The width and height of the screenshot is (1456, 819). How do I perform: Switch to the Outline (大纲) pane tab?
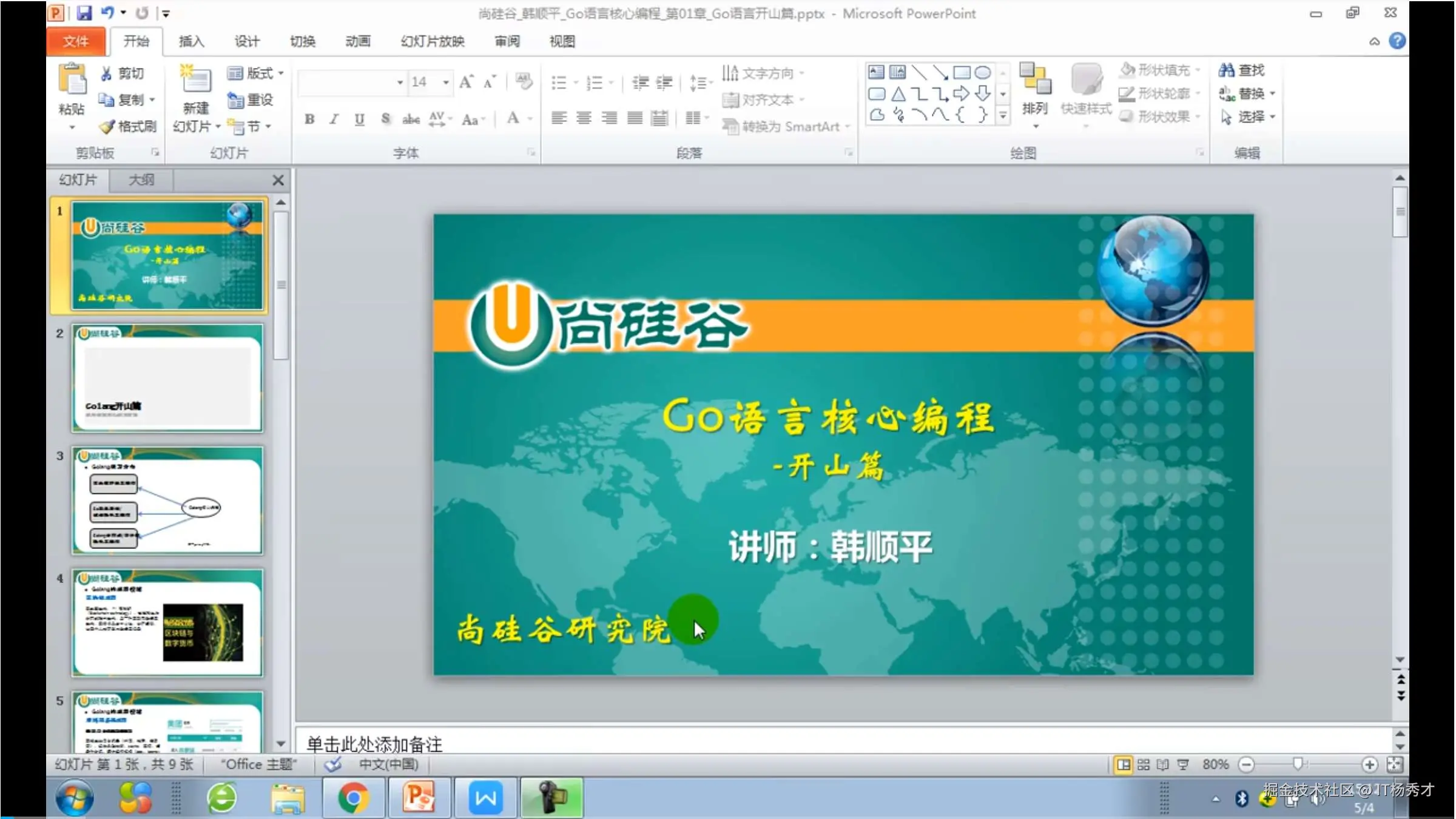tap(141, 180)
